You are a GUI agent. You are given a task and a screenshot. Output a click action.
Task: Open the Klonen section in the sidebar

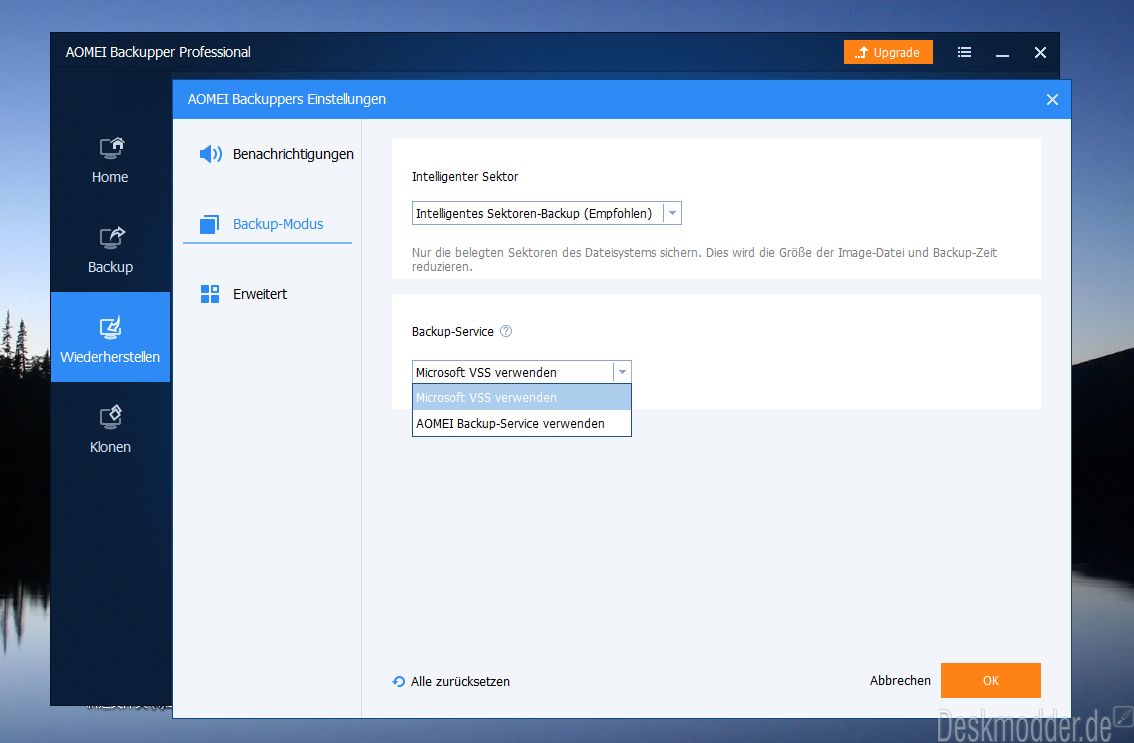coord(110,428)
